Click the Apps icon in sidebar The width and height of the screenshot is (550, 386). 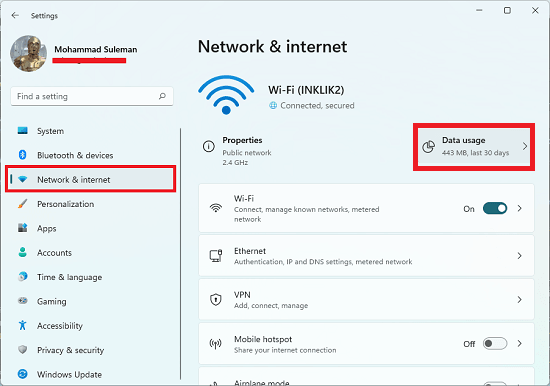(x=22, y=228)
